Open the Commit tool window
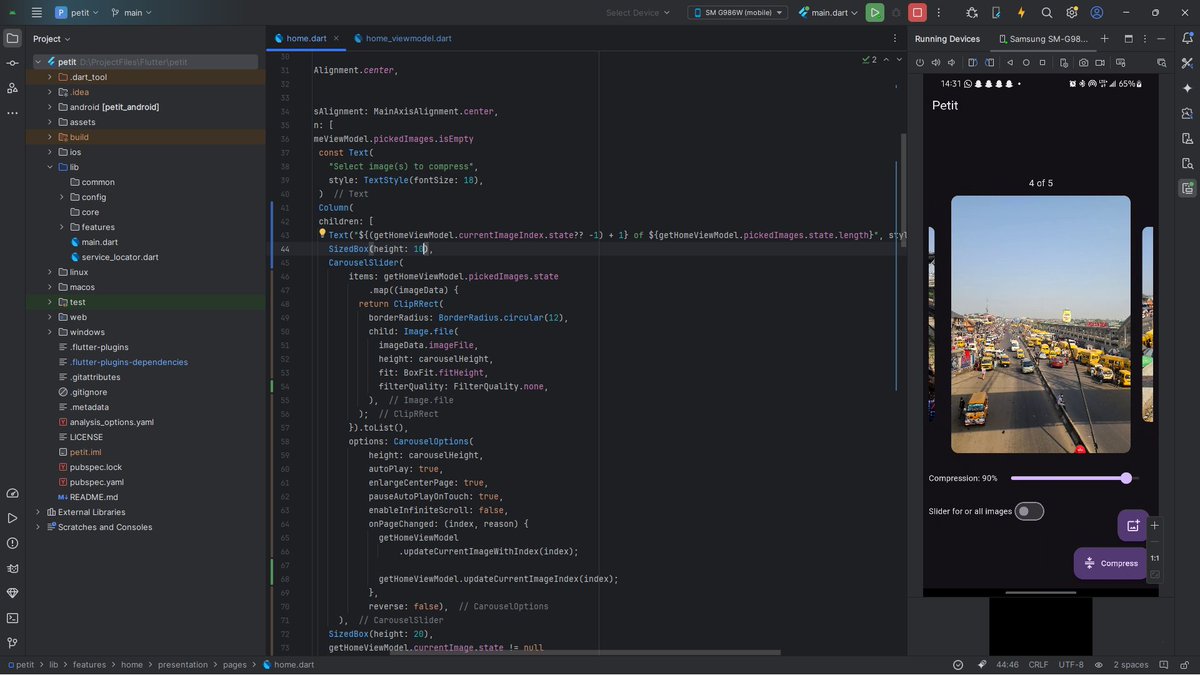The width and height of the screenshot is (1200, 675). pos(12,63)
